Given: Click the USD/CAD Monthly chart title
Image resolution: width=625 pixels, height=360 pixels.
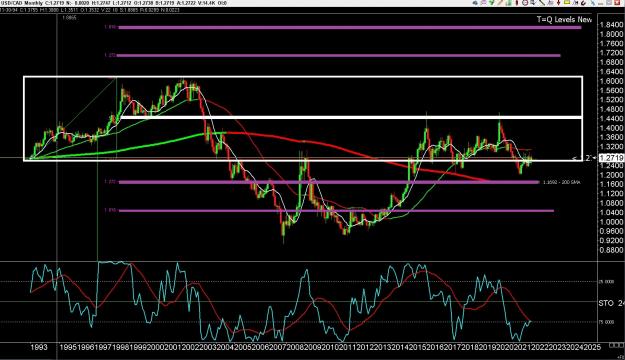Looking at the screenshot, I should point(21,3).
